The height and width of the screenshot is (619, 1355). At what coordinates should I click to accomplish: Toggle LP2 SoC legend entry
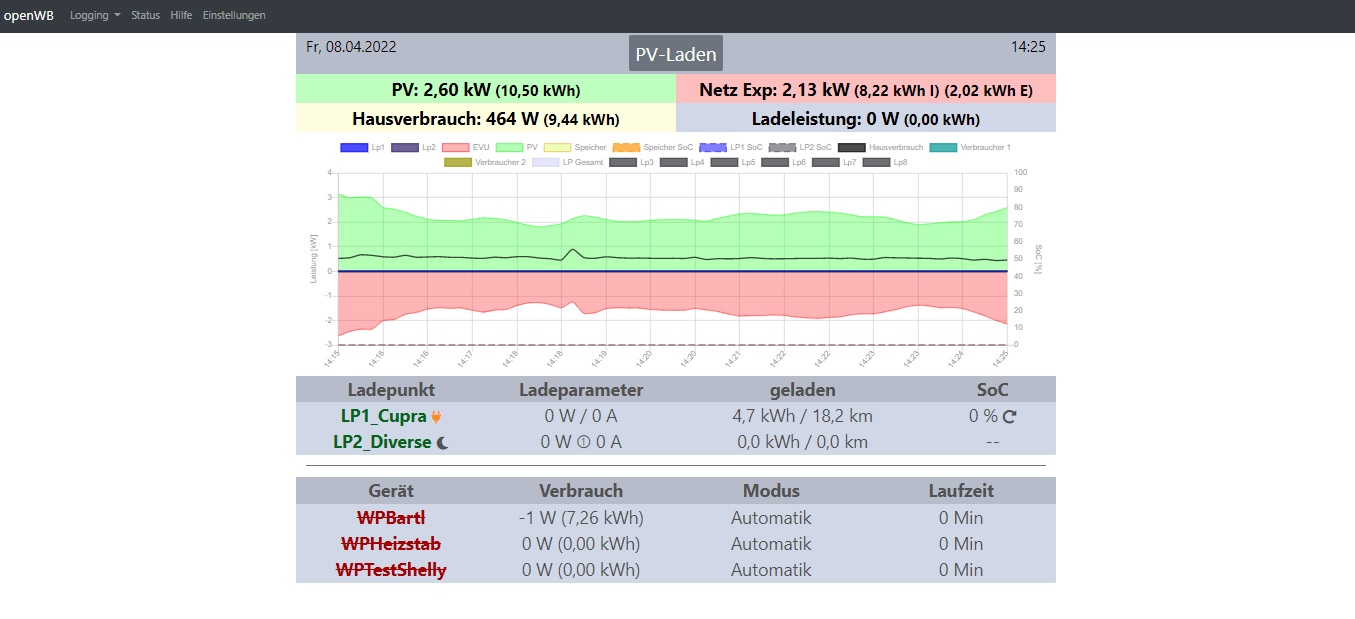click(800, 147)
